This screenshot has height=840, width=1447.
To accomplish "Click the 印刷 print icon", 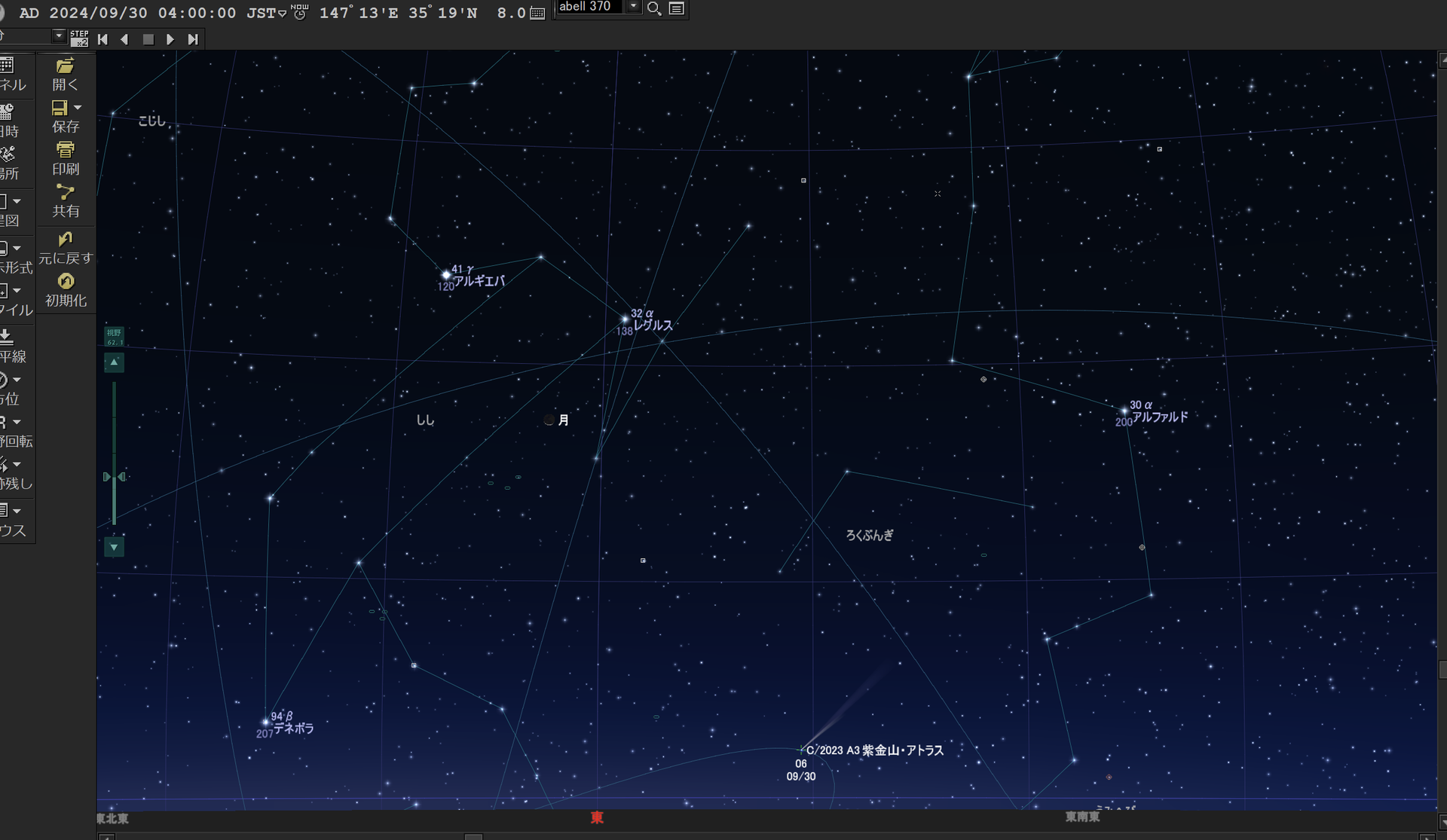I will 66,150.
